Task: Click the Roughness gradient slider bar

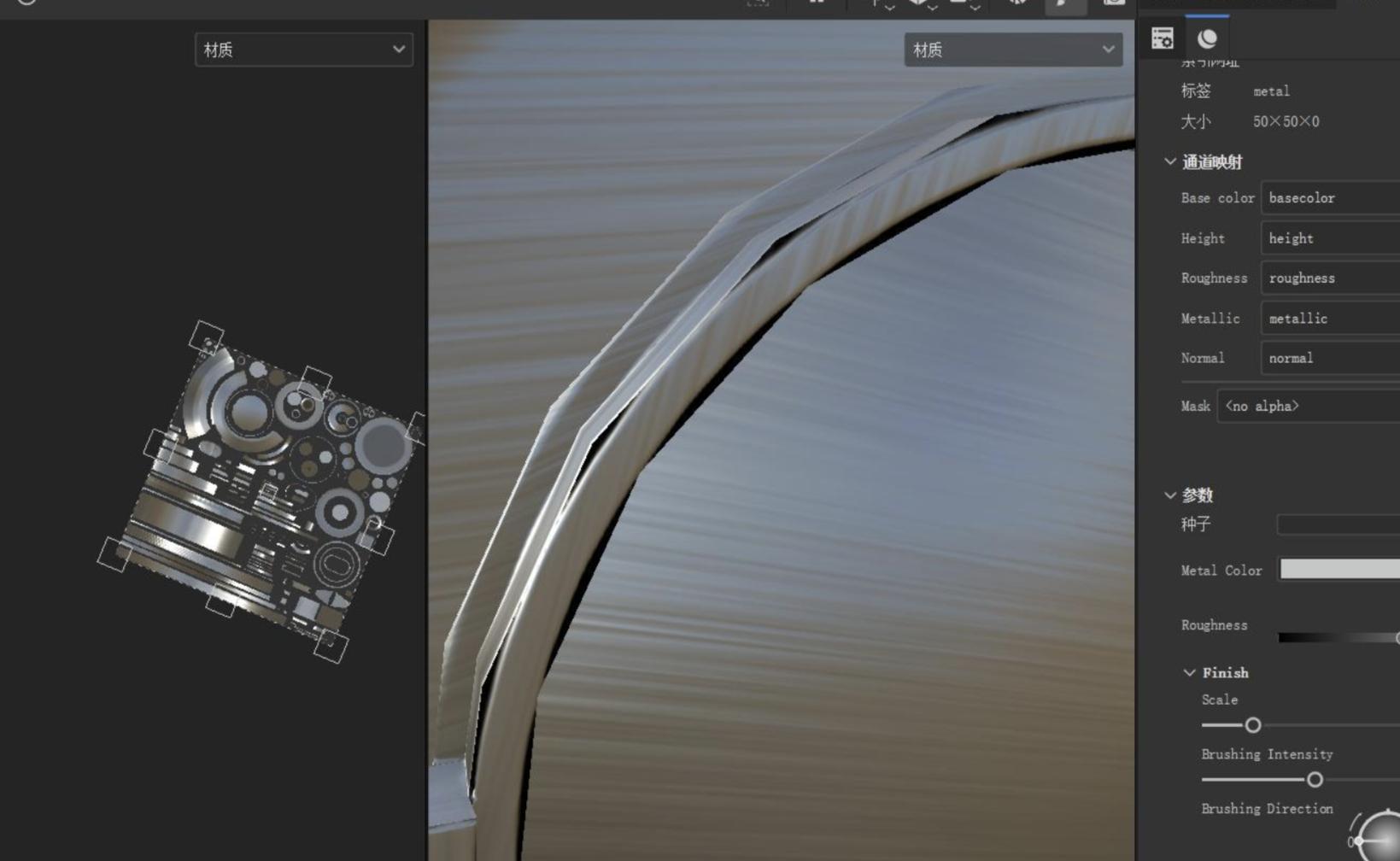Action: tap(1337, 638)
